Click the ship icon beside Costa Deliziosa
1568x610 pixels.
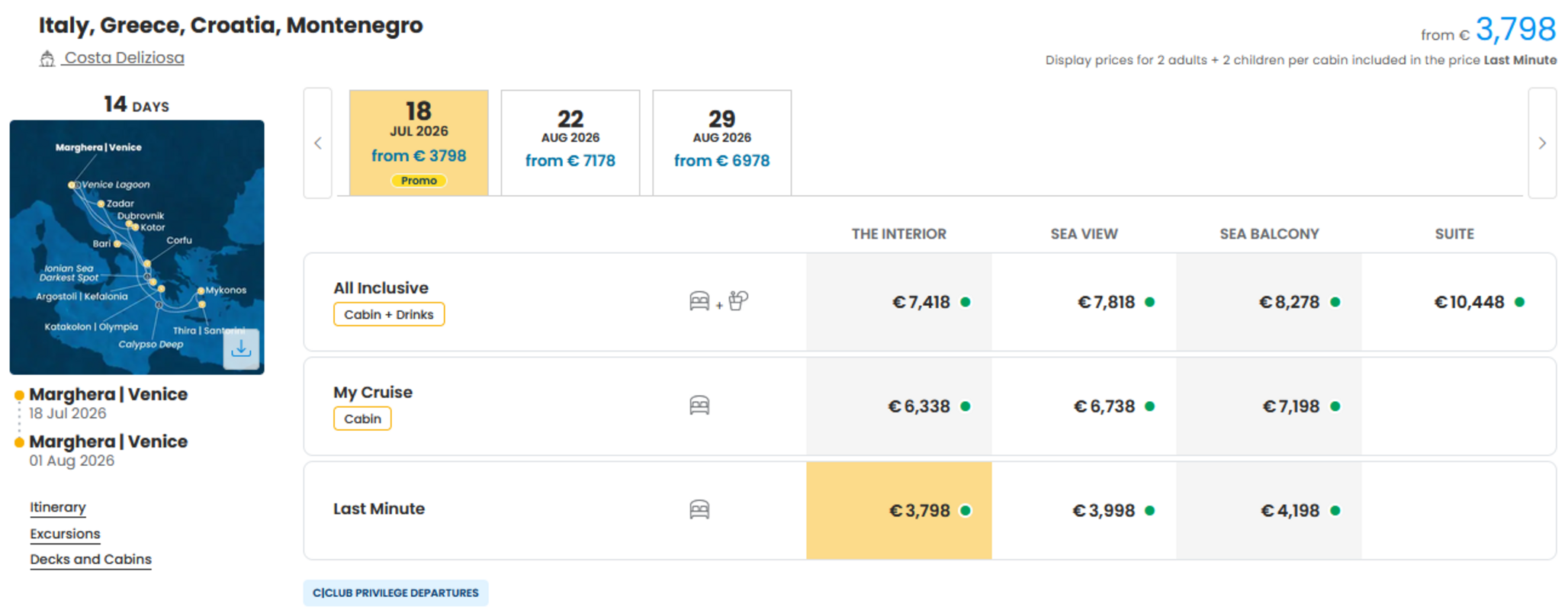point(47,59)
